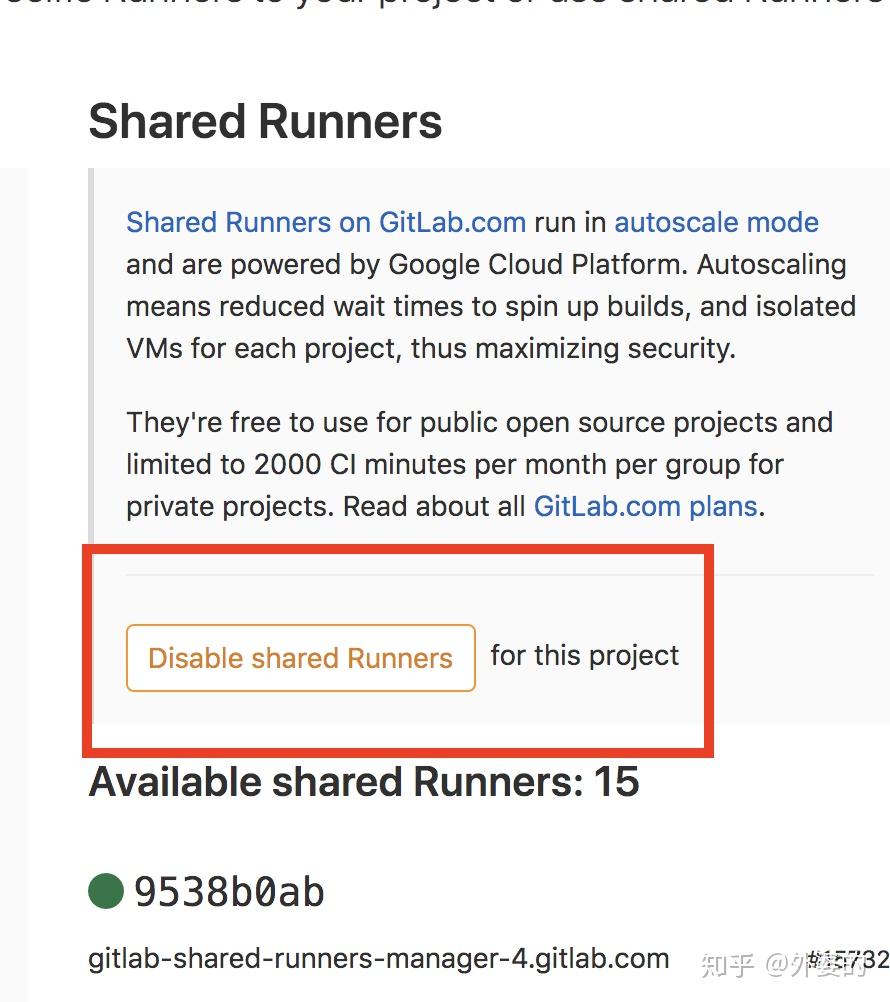The width and height of the screenshot is (890, 1002).
Task: Click the green status dot beside 9538b0ab
Action: (106, 891)
